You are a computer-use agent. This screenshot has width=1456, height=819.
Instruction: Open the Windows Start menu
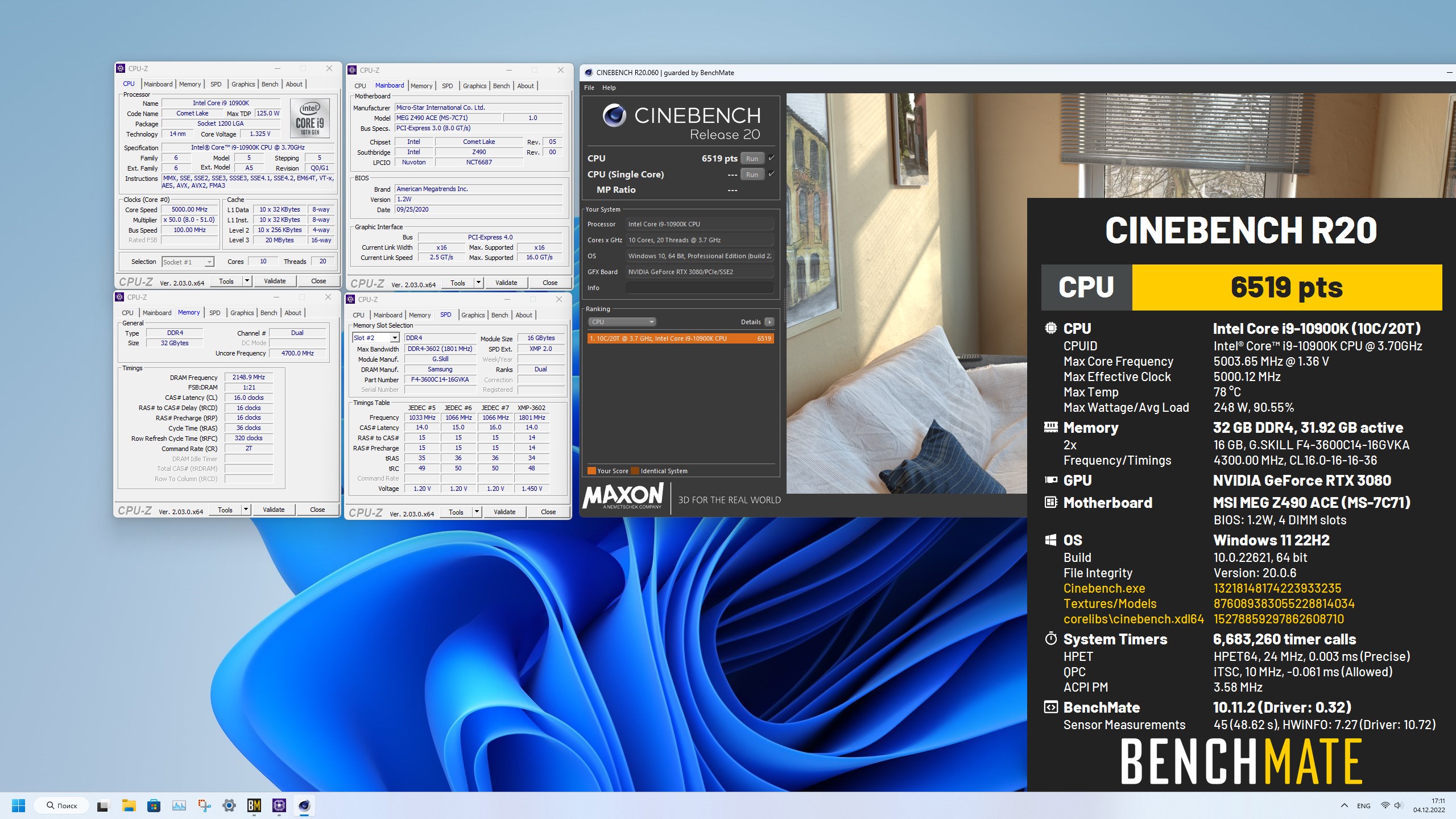[x=18, y=805]
